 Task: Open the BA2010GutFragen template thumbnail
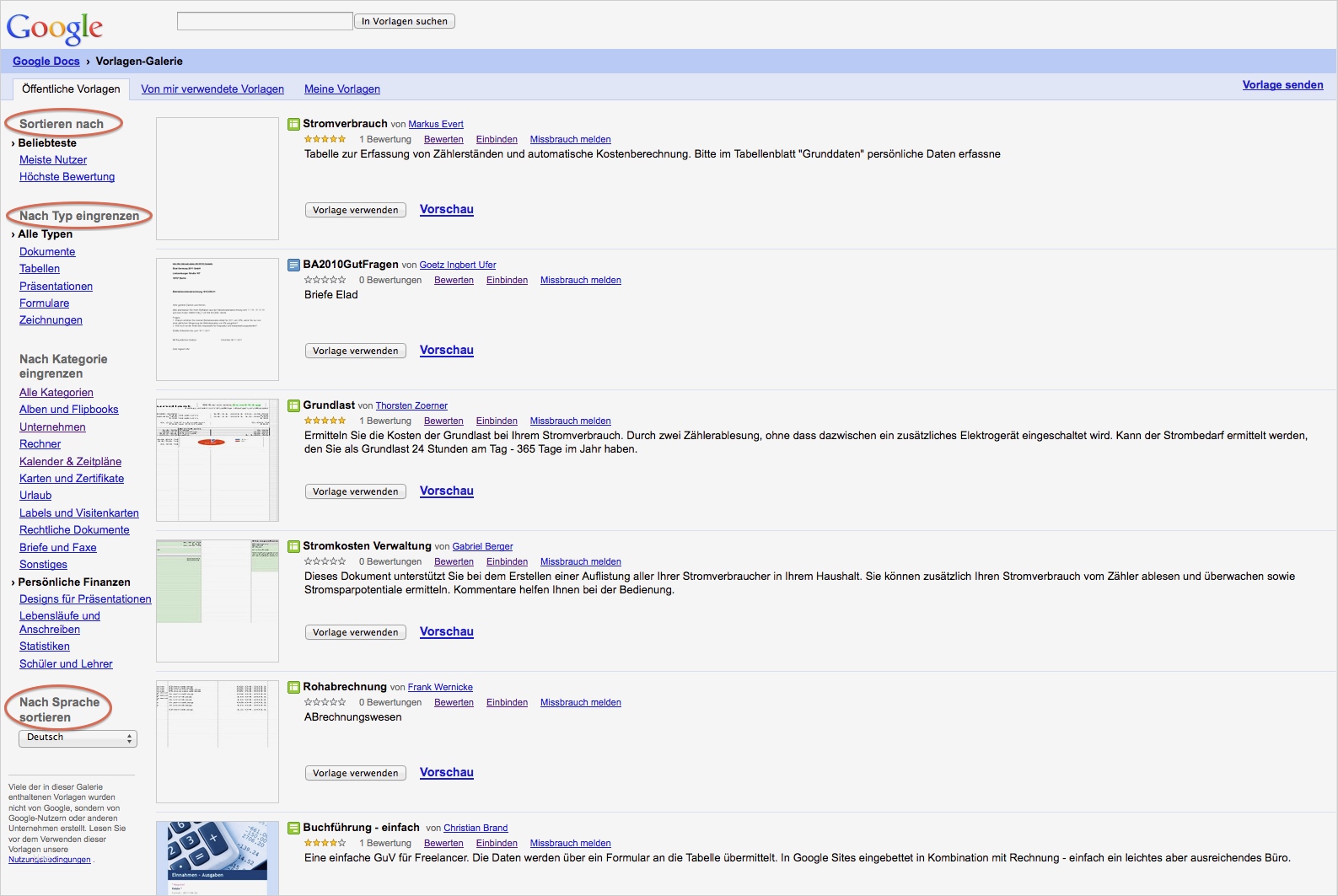click(218, 319)
